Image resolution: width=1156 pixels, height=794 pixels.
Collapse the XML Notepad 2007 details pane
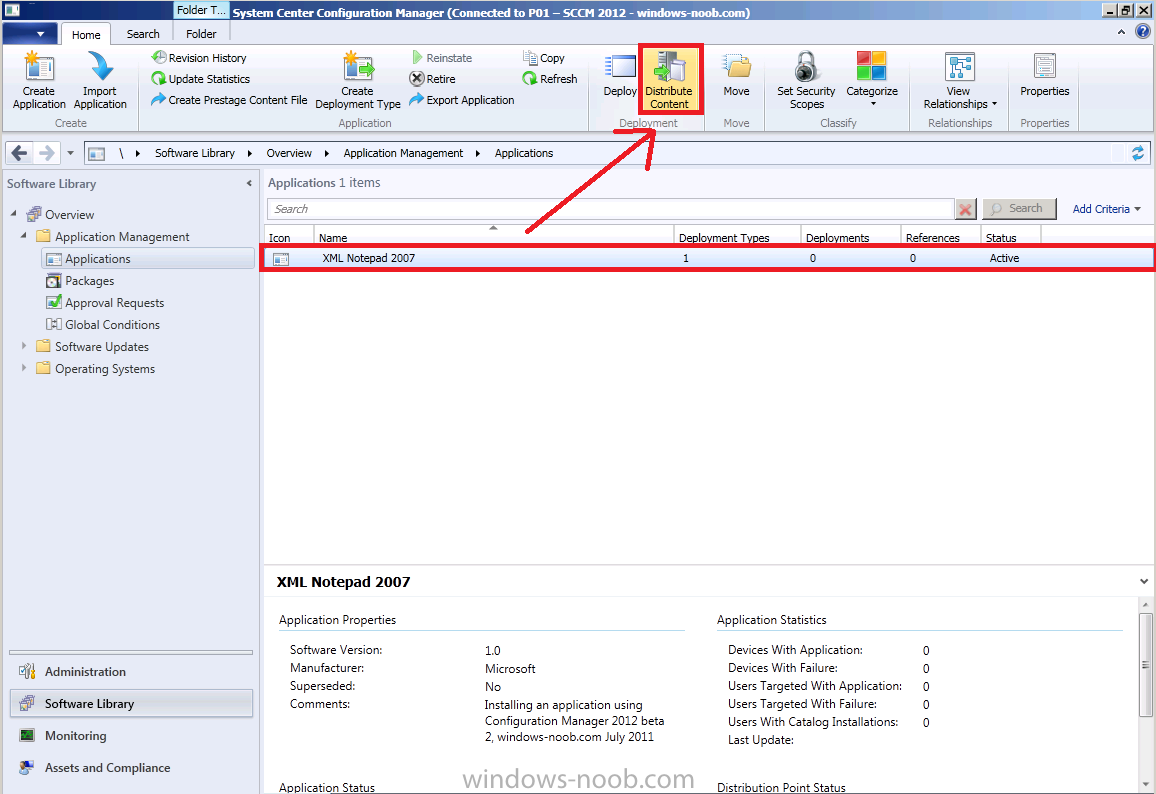click(x=1143, y=582)
